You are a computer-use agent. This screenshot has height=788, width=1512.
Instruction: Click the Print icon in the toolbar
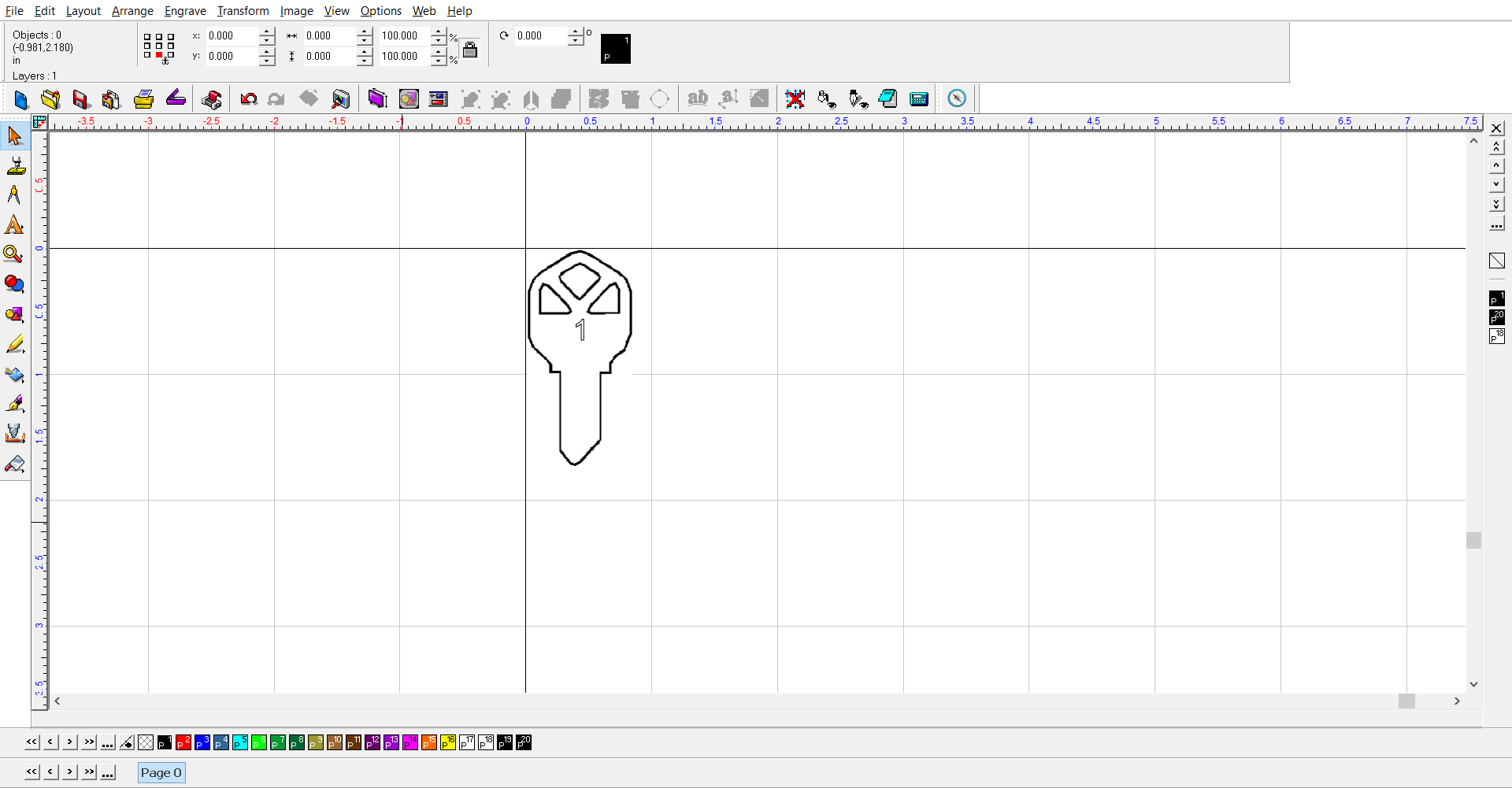point(143,99)
